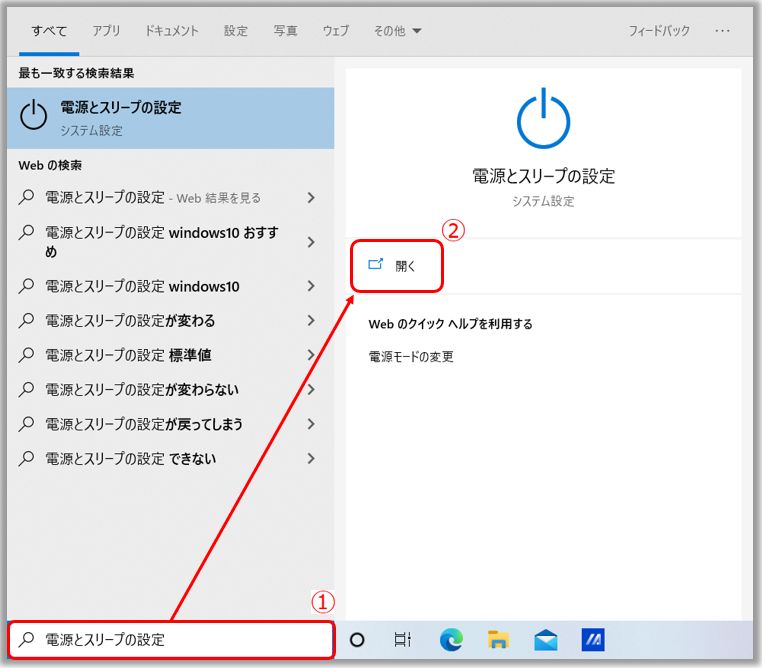This screenshot has height=668, width=762.
Task: Expand arrow for Web 結果を見る suggestion
Action: (311, 198)
